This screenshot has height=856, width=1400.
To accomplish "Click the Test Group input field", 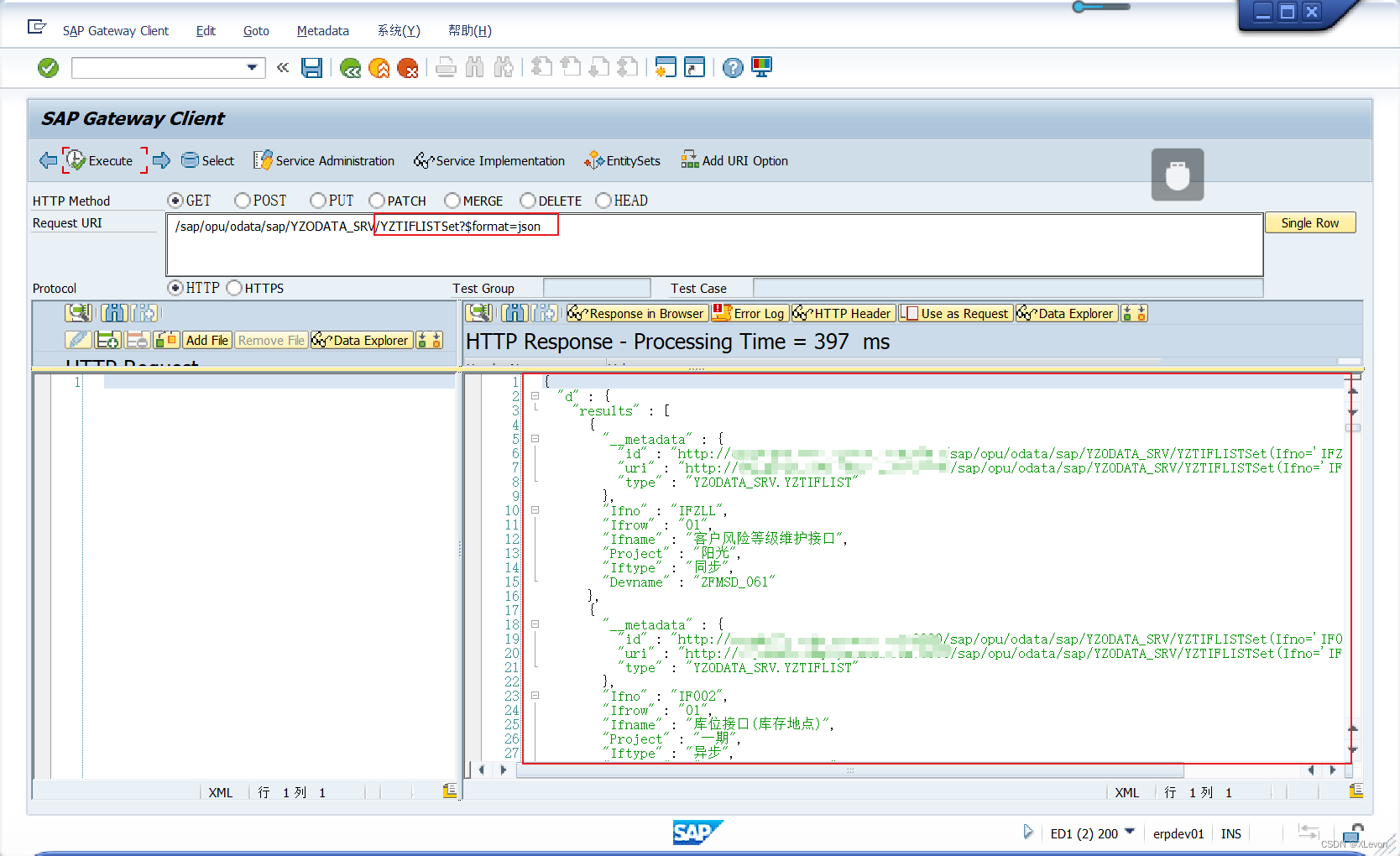I will coord(597,288).
